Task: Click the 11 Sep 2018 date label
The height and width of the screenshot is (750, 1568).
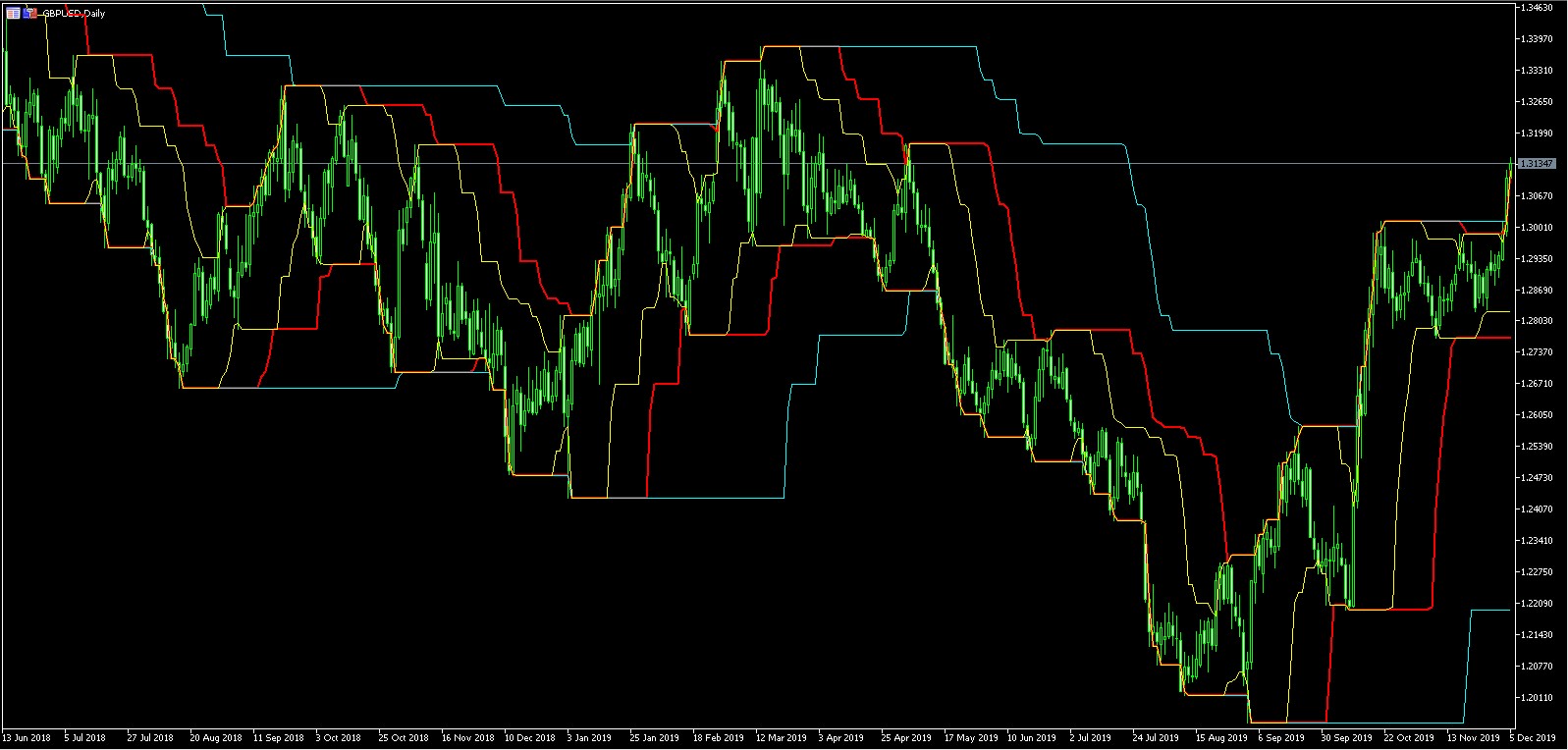Action: pos(279,738)
